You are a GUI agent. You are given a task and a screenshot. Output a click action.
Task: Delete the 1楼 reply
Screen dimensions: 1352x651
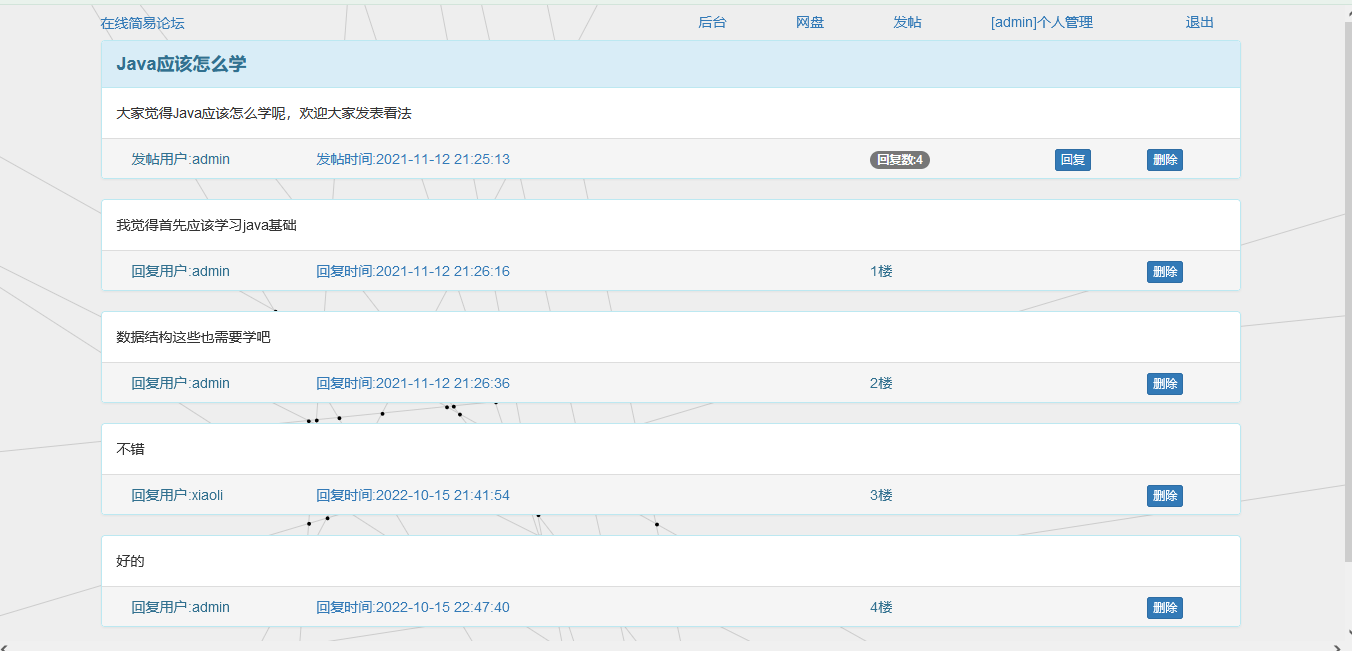(x=1164, y=272)
